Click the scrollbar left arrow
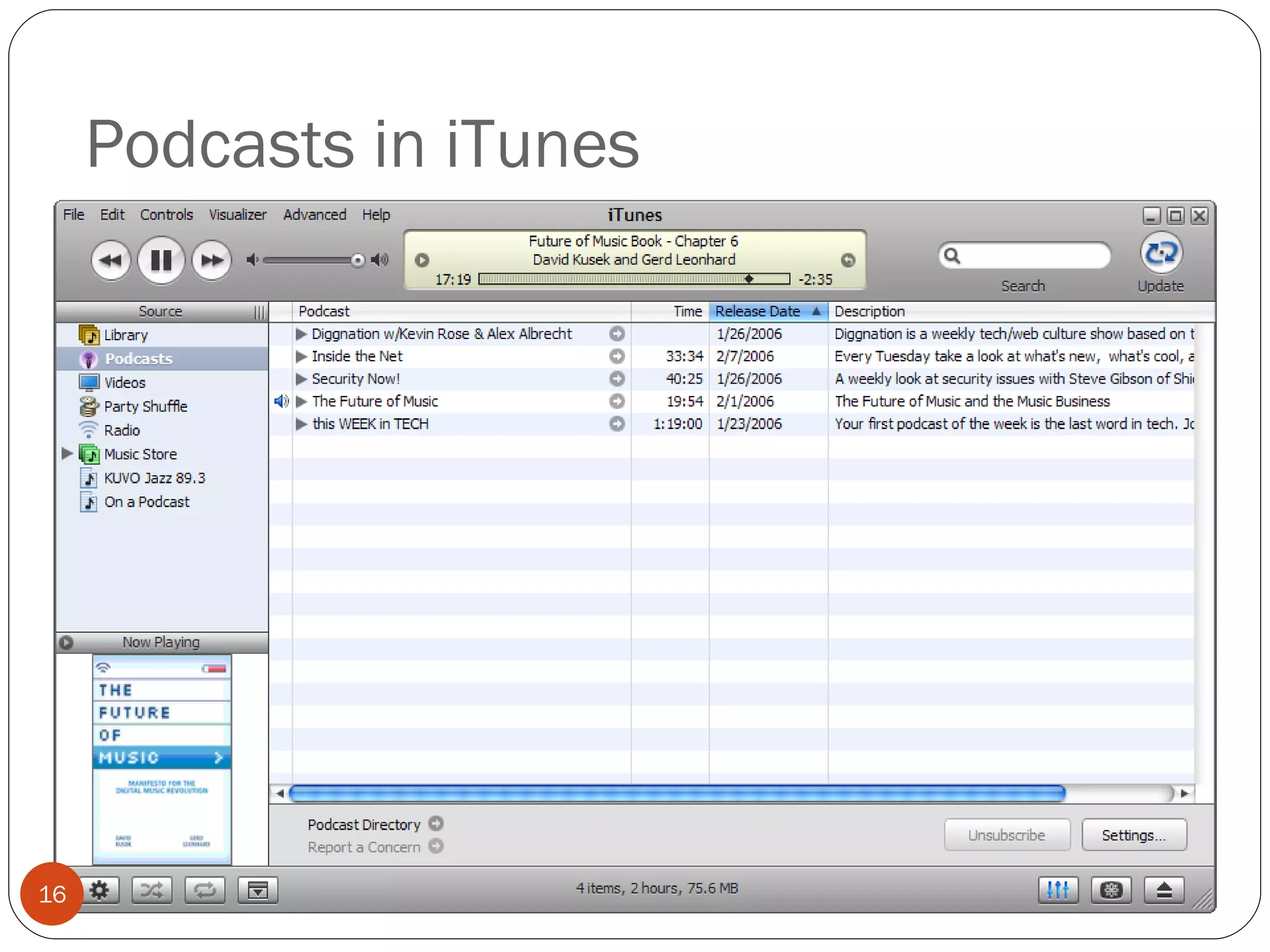Screen dimensions: 1270x952 [x=280, y=793]
